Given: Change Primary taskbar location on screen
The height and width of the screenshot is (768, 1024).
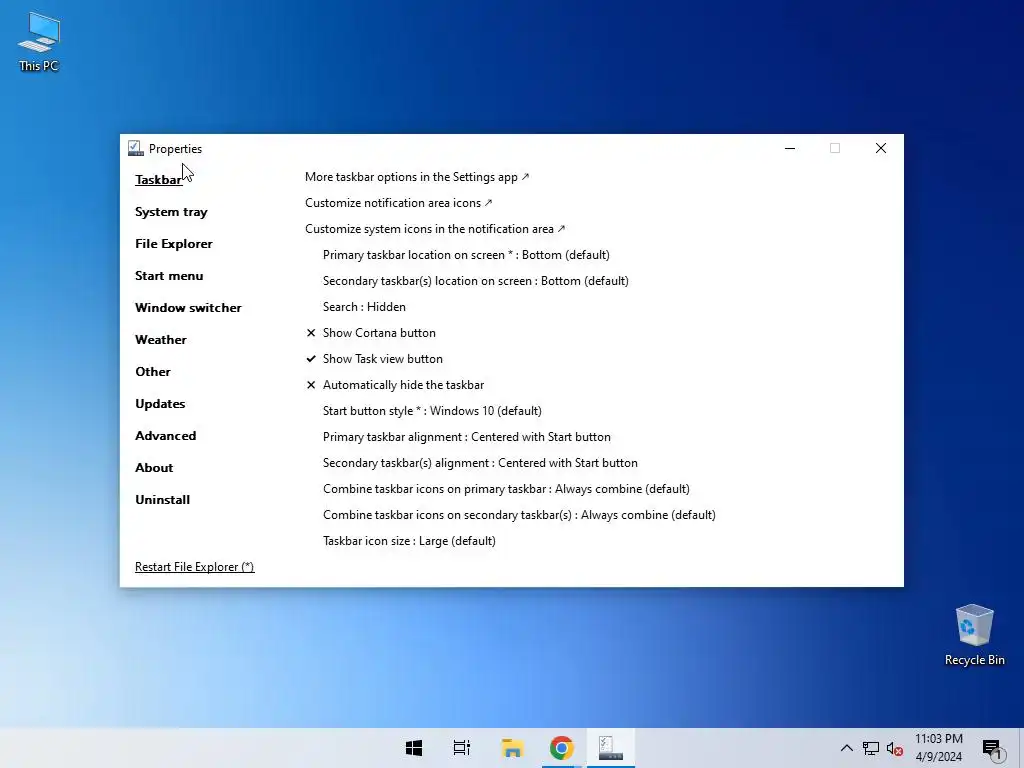Looking at the screenshot, I should coord(466,255).
